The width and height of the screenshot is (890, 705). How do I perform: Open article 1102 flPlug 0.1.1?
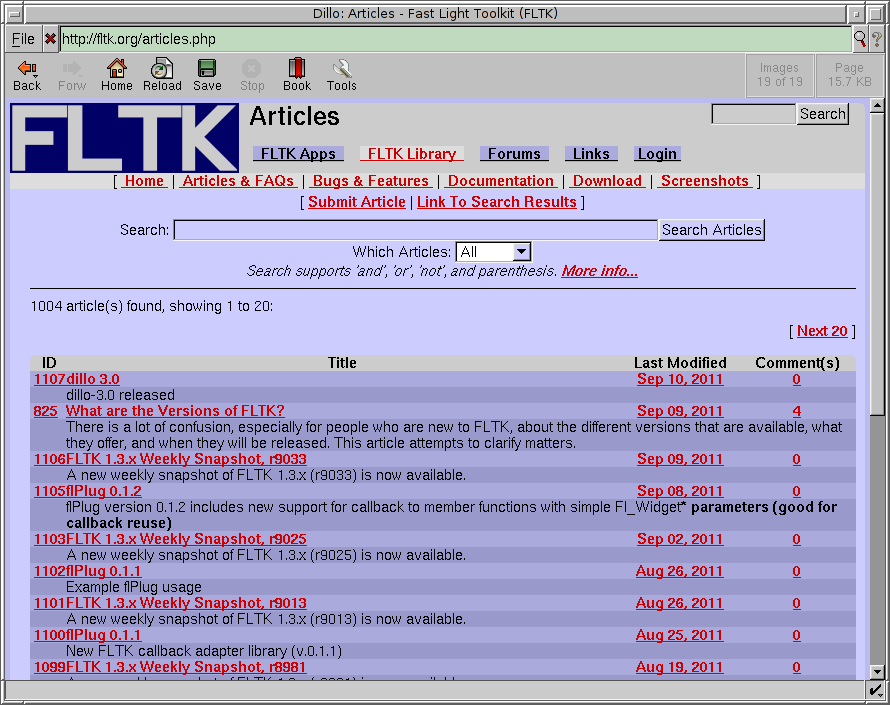(103, 571)
